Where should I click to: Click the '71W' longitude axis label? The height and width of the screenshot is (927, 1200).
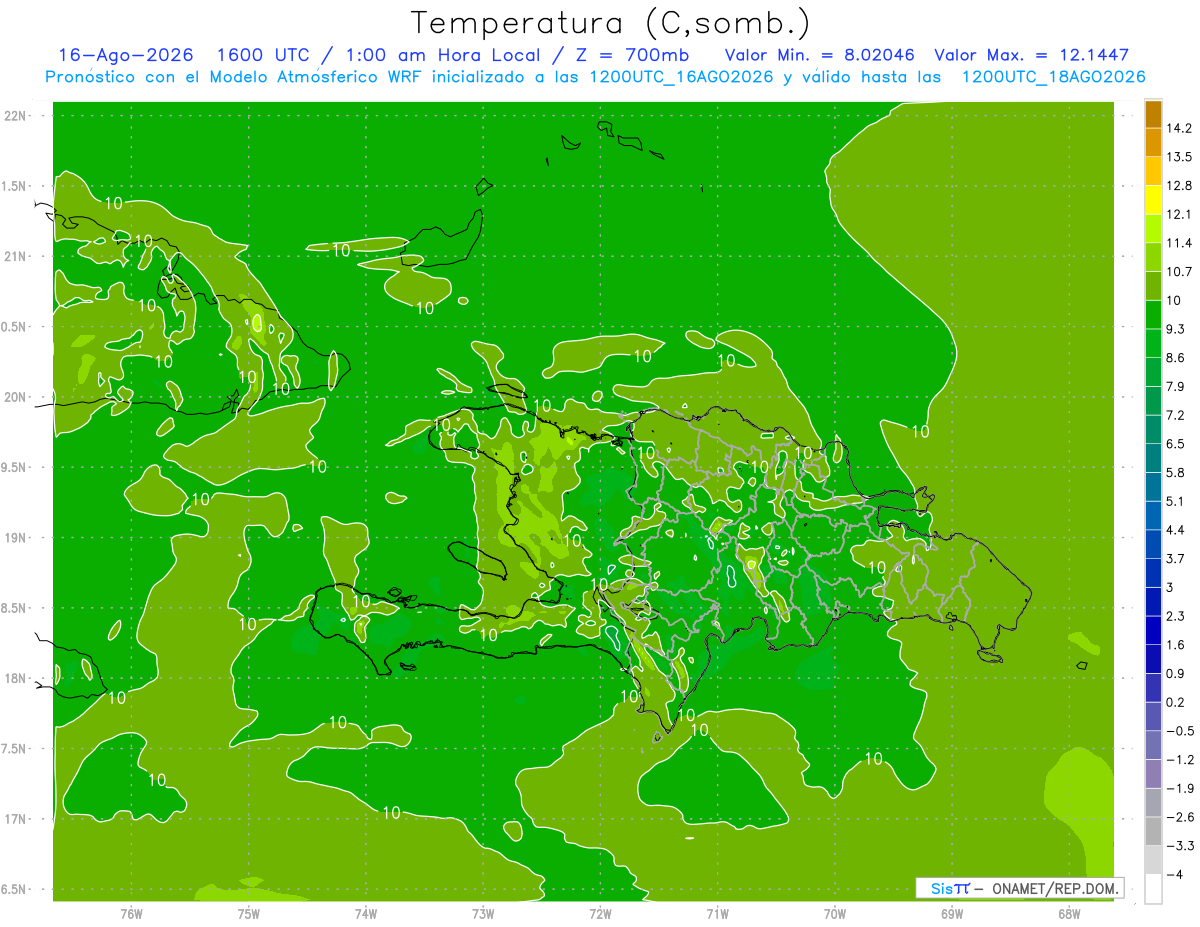point(717,914)
